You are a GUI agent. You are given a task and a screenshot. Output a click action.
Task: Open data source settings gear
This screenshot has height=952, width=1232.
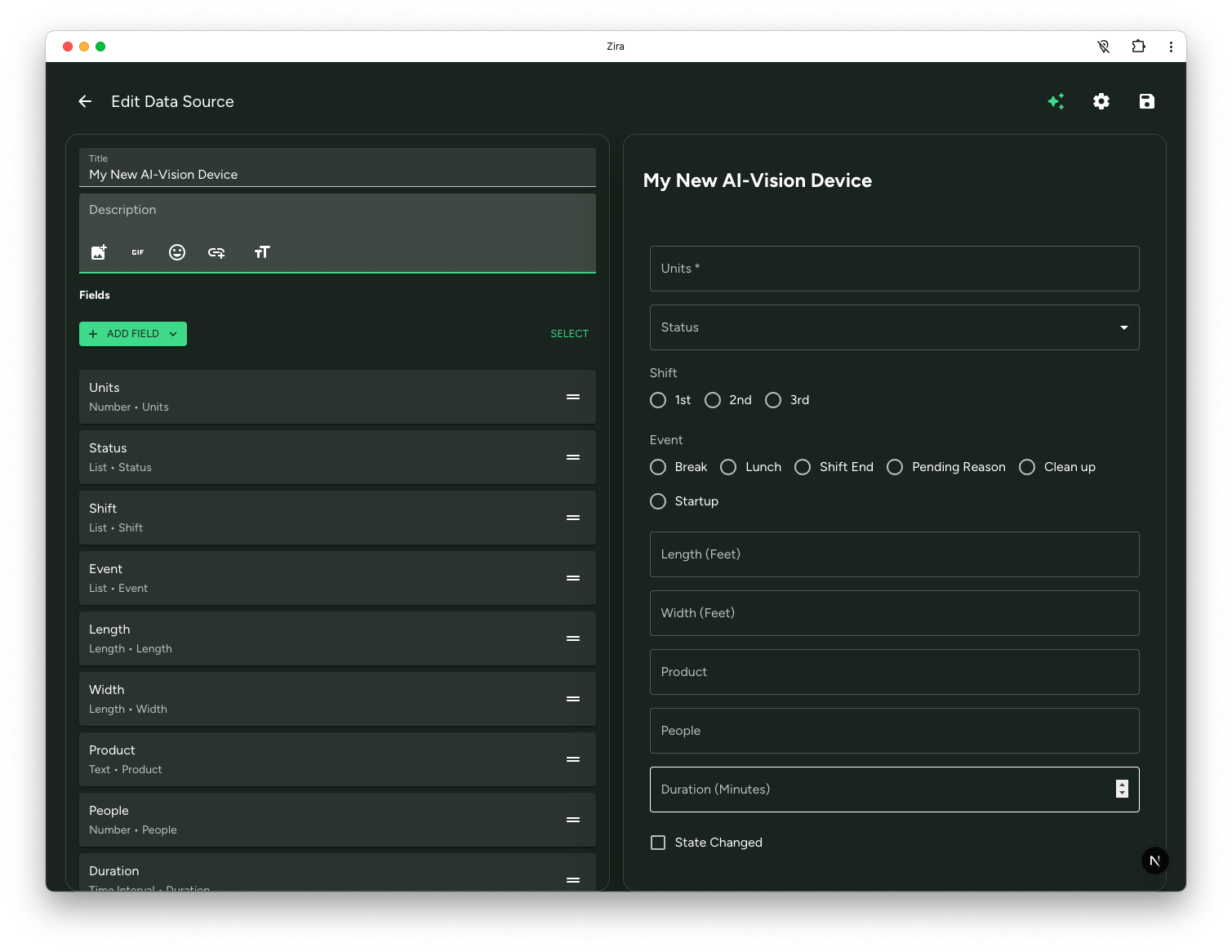pyautogui.click(x=1101, y=101)
